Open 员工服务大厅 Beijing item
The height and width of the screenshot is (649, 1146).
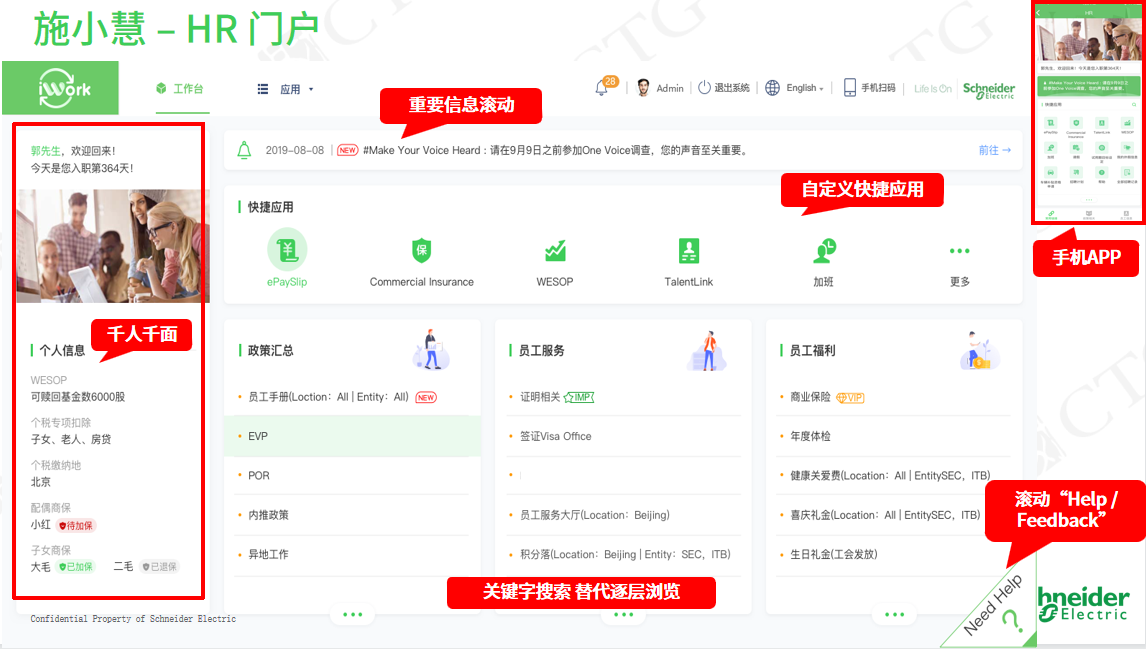point(594,515)
